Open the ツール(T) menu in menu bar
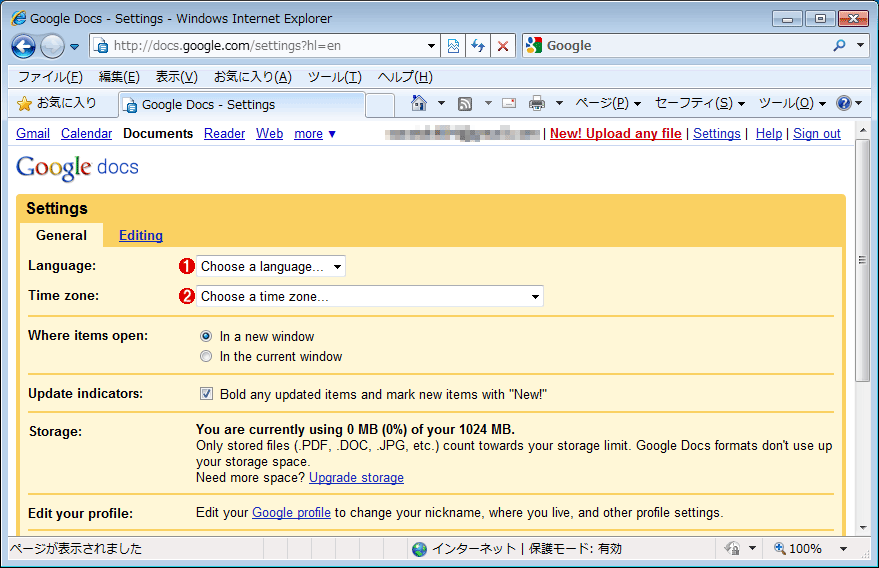The height and width of the screenshot is (568, 879). tap(335, 77)
